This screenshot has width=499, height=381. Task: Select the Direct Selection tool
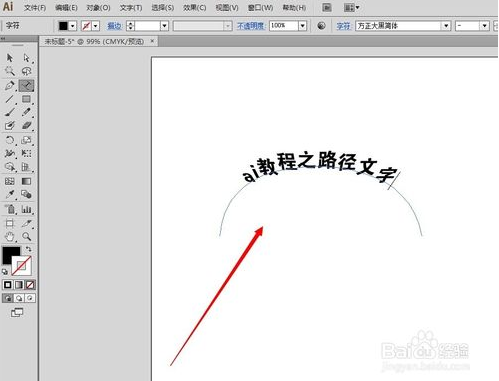tap(26, 58)
